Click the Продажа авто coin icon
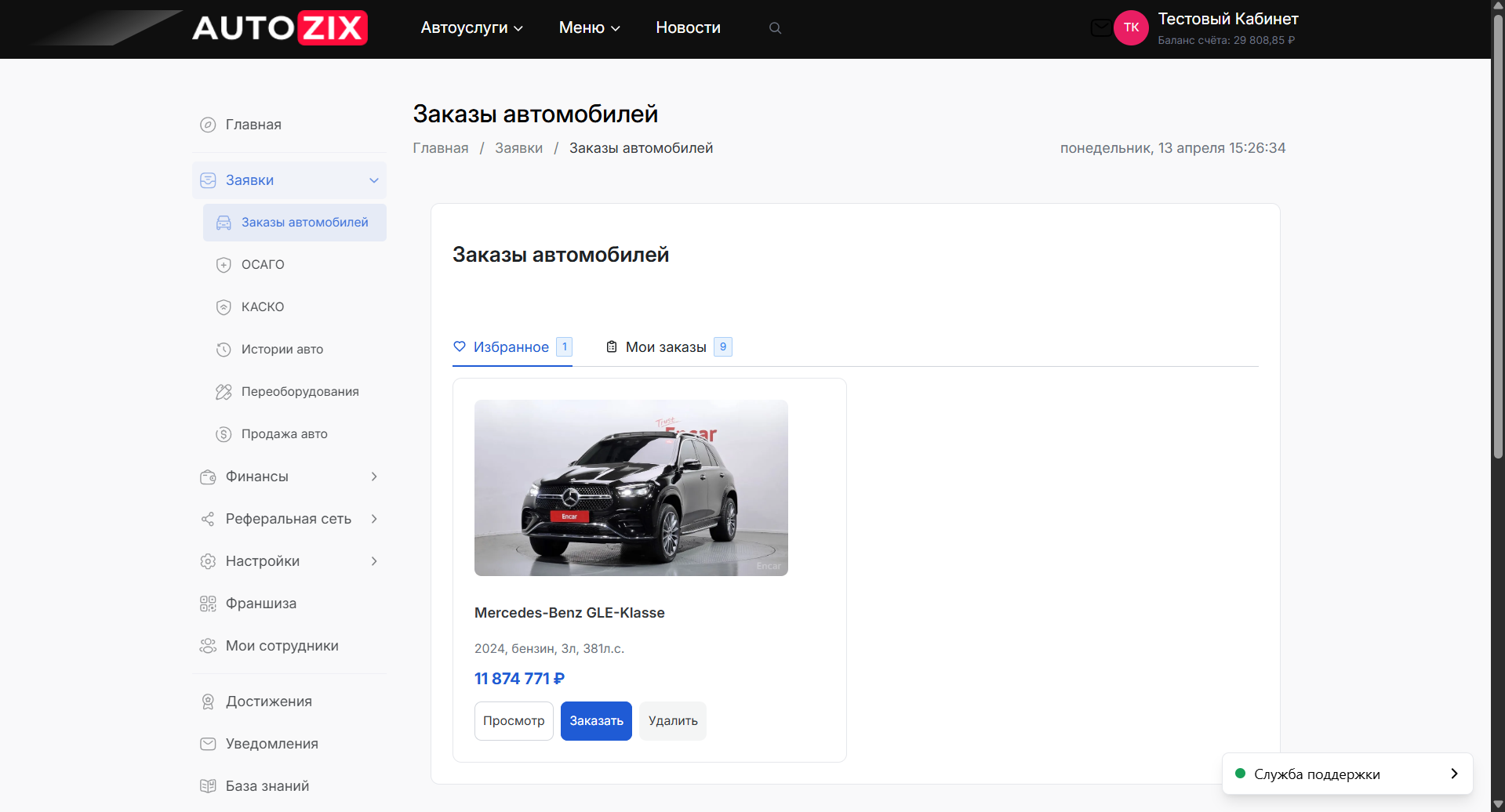Screen dimensions: 1505x812 pos(224,434)
